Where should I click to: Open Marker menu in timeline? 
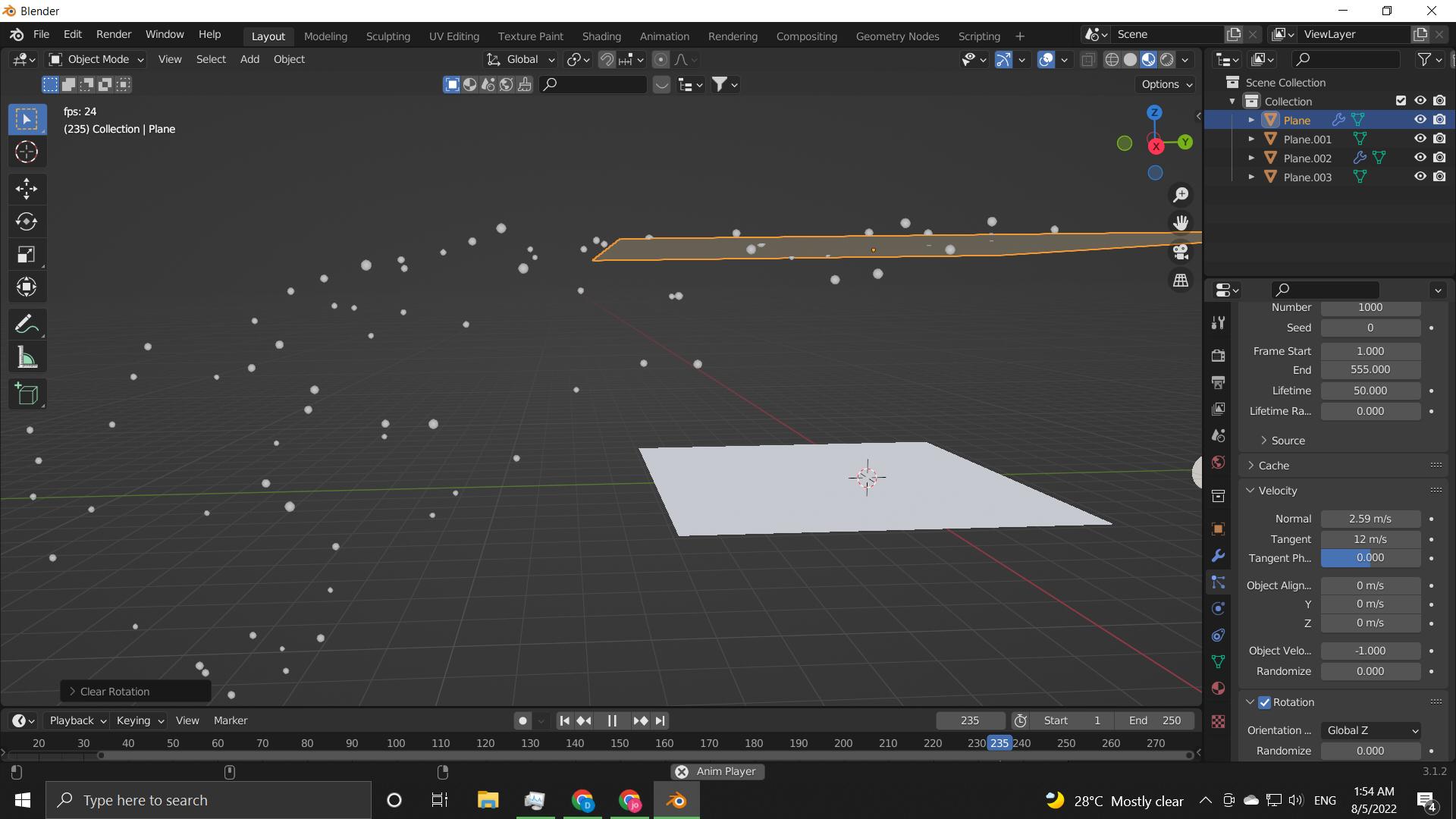(231, 721)
